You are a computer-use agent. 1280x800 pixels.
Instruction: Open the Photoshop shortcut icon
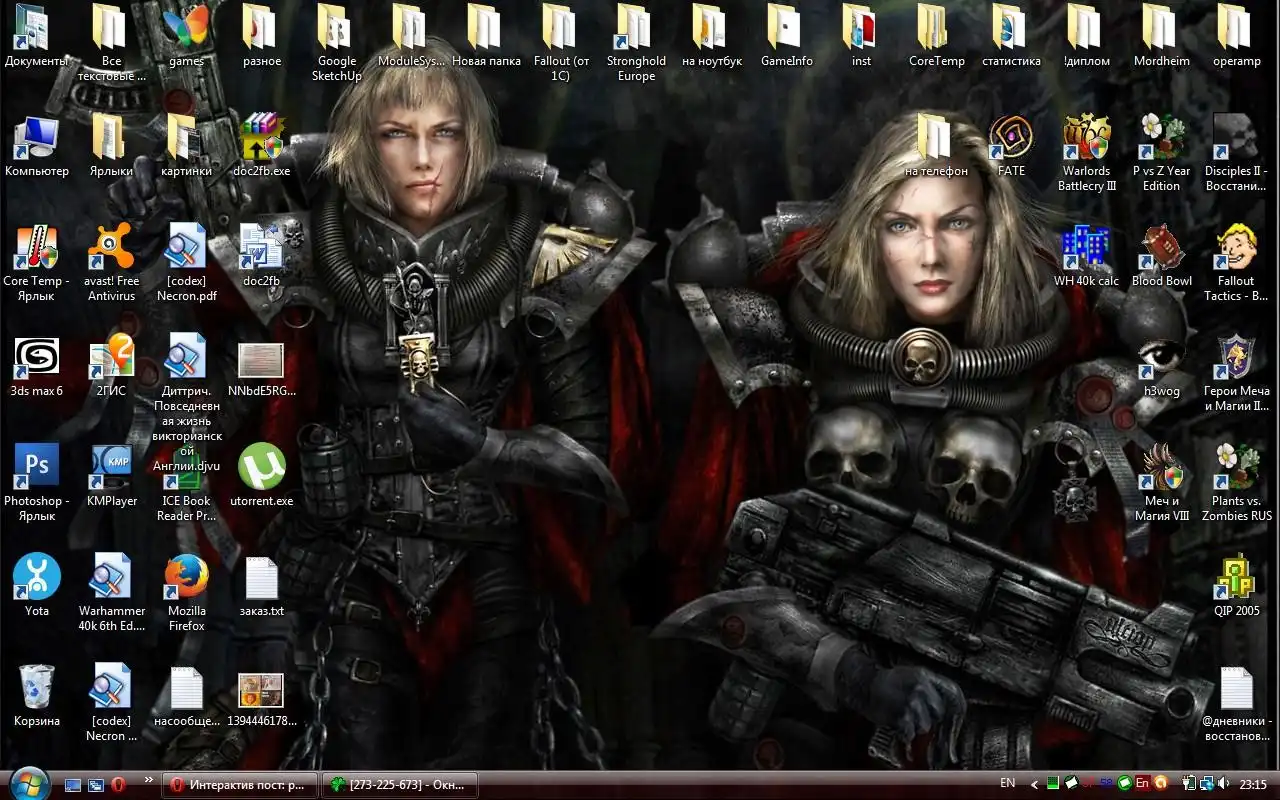point(36,468)
